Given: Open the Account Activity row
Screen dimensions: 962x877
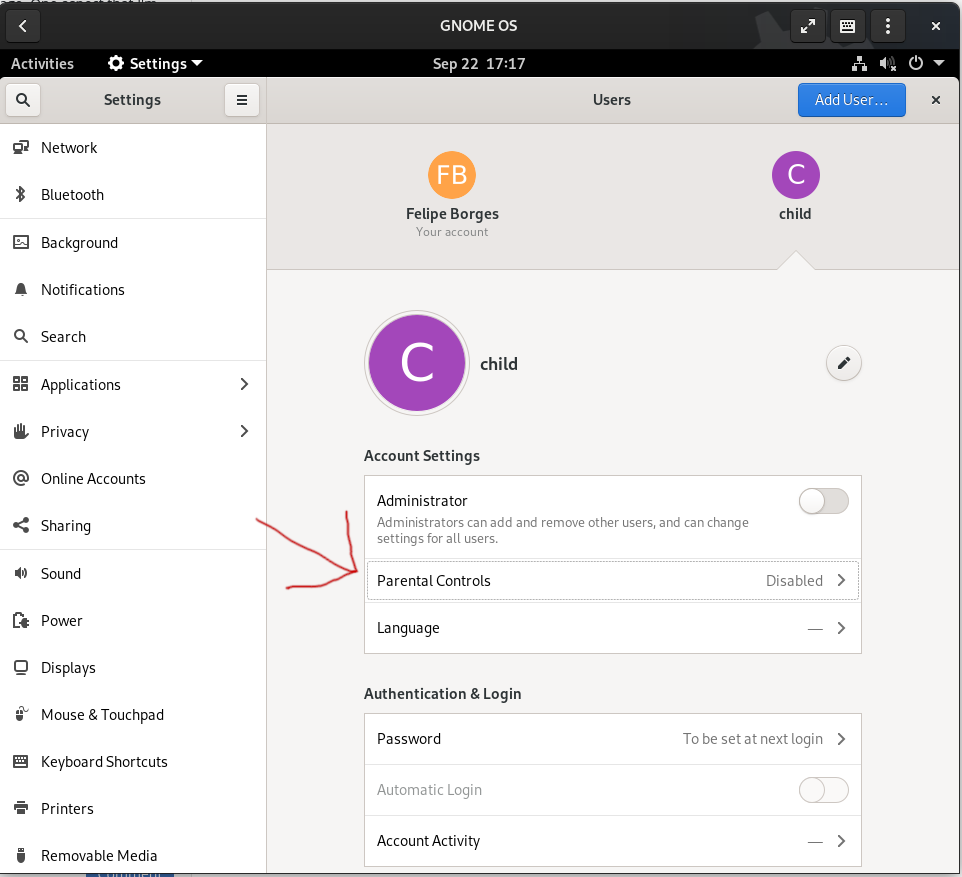Looking at the screenshot, I should tap(612, 841).
